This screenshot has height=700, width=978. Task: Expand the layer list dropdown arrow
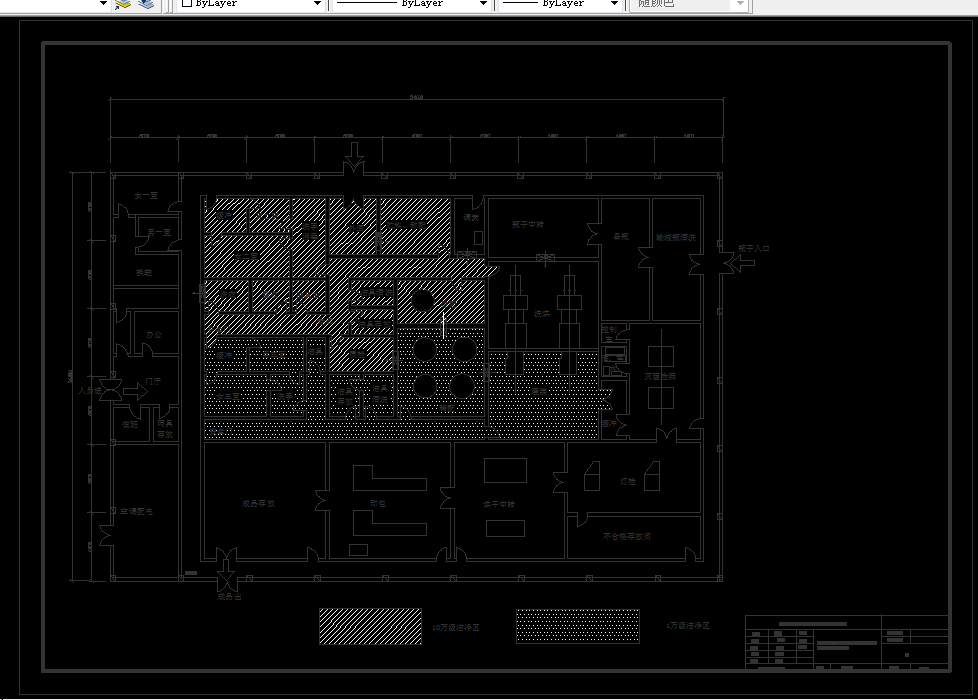pos(103,4)
